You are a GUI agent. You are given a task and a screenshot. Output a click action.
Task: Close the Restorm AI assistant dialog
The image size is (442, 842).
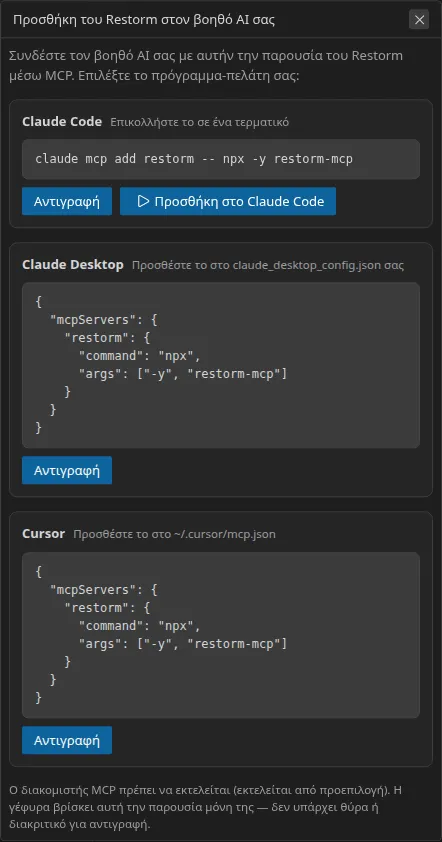pos(419,20)
